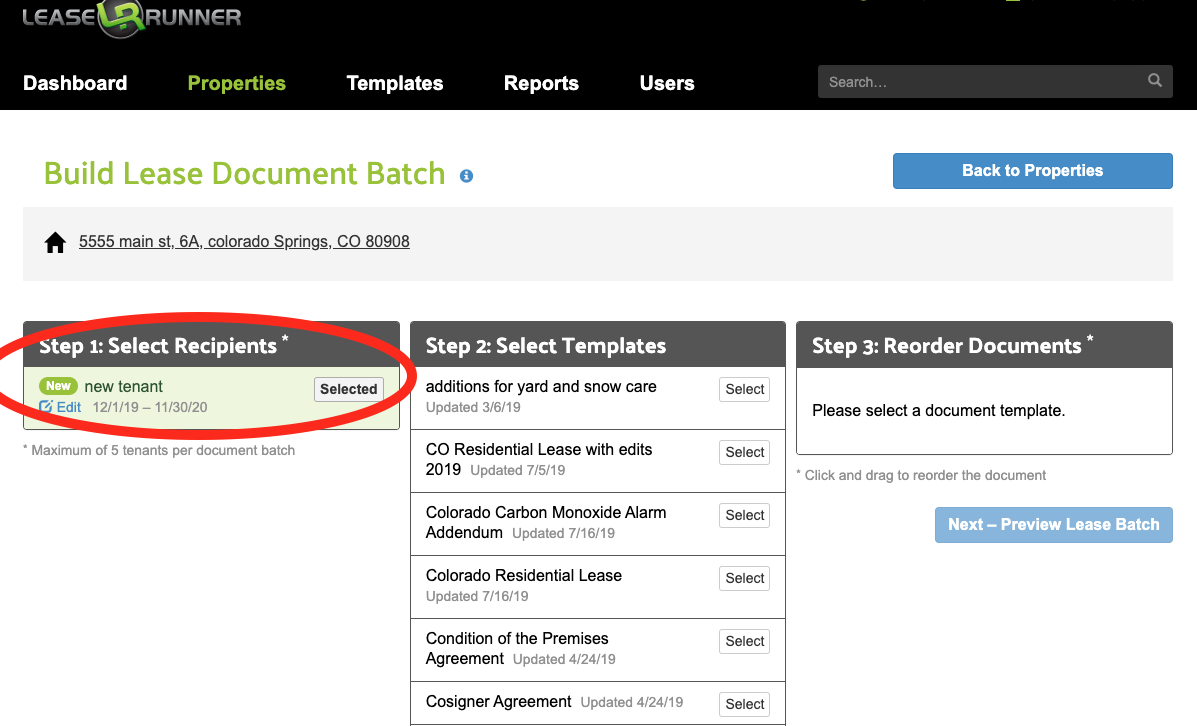Click the Back to Properties button
The width and height of the screenshot is (1197, 726).
pos(1032,171)
